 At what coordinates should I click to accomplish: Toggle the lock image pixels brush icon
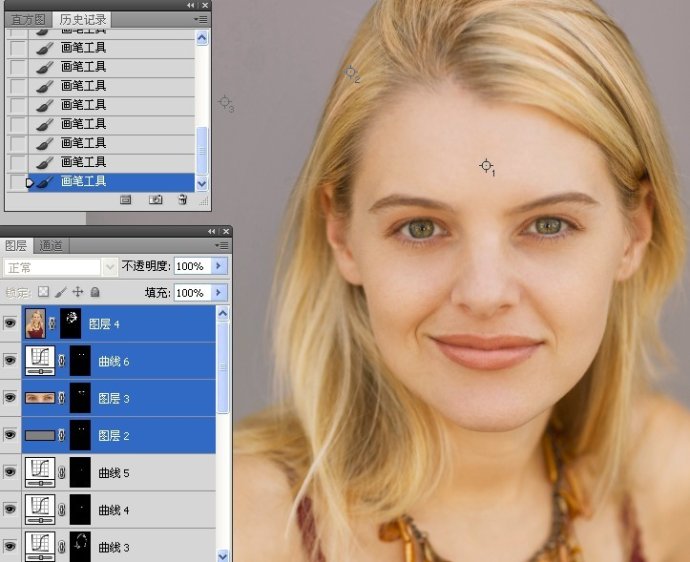pos(61,292)
